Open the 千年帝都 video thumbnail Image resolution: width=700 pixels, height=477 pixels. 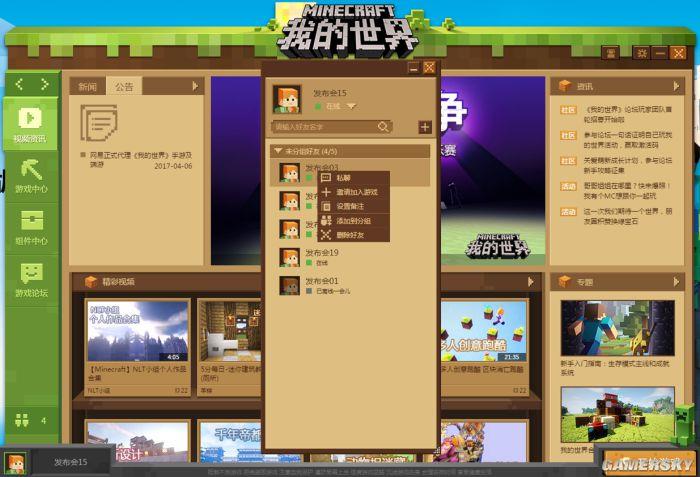click(x=230, y=442)
